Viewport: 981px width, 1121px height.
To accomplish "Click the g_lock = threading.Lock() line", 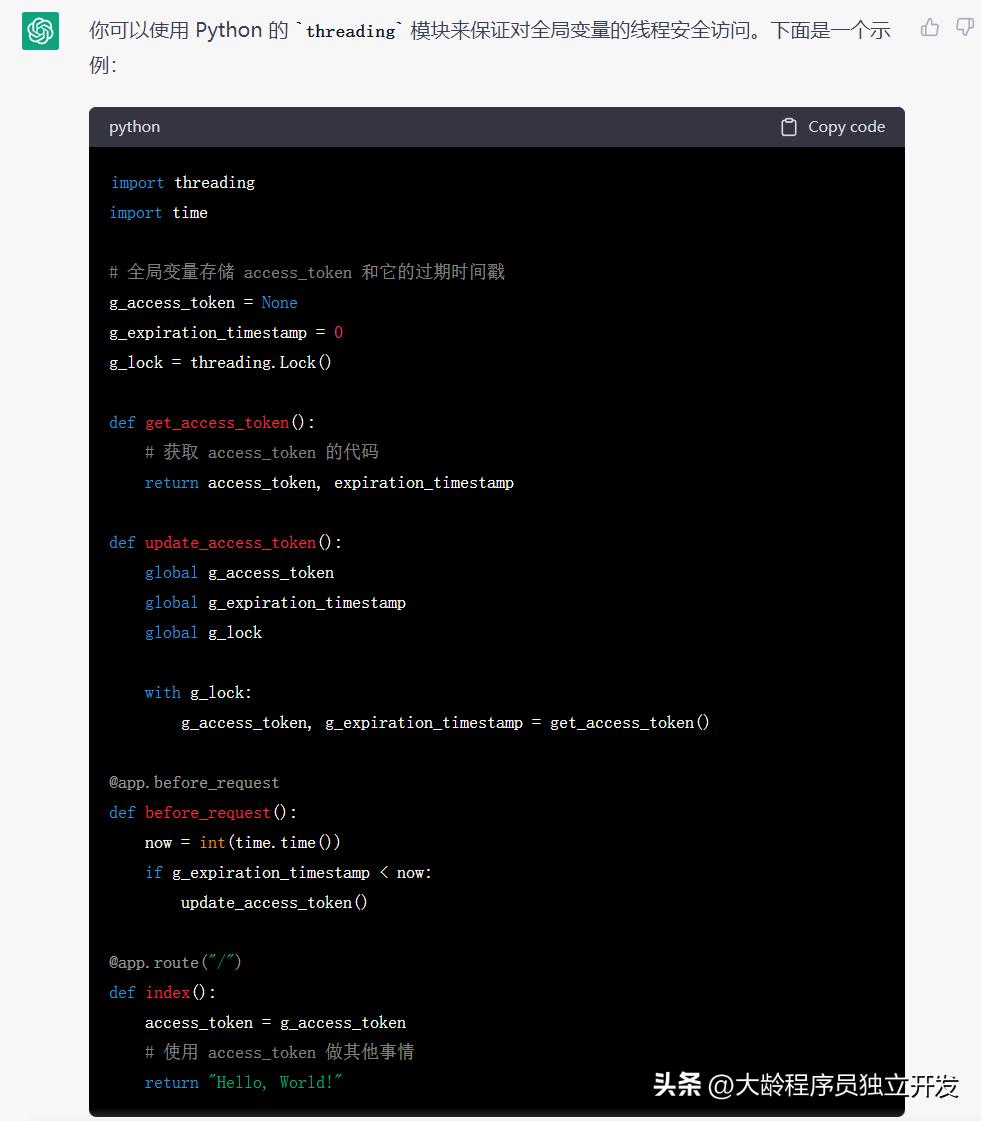I will point(220,362).
